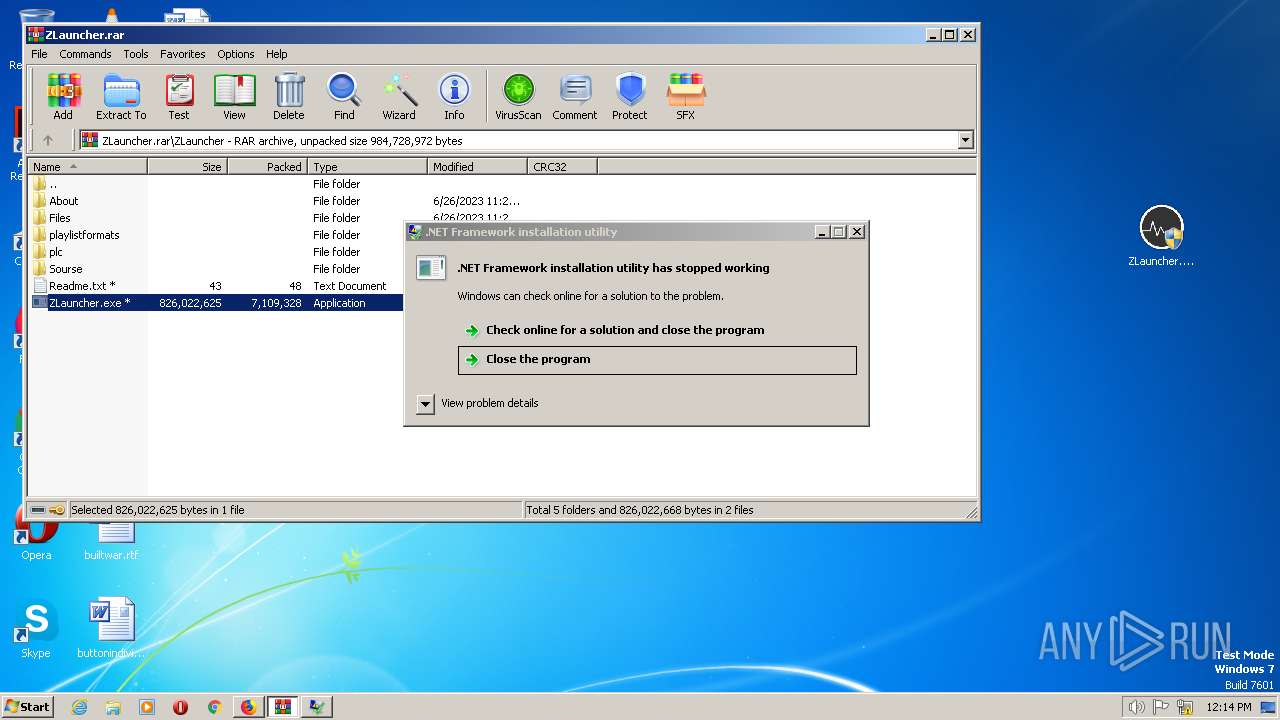Image resolution: width=1280 pixels, height=720 pixels.
Task: Open the Options menu
Action: click(x=236, y=54)
